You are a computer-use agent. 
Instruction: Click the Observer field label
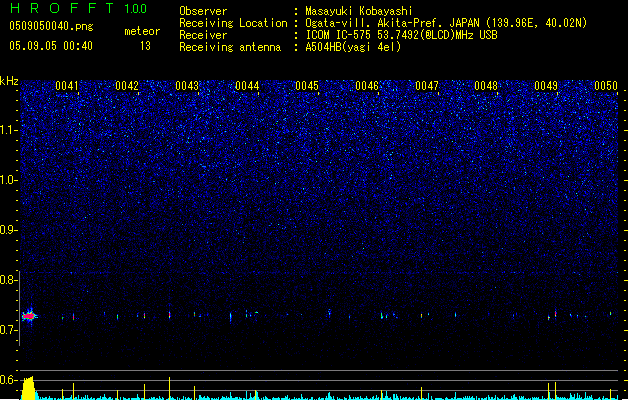click(x=203, y=11)
